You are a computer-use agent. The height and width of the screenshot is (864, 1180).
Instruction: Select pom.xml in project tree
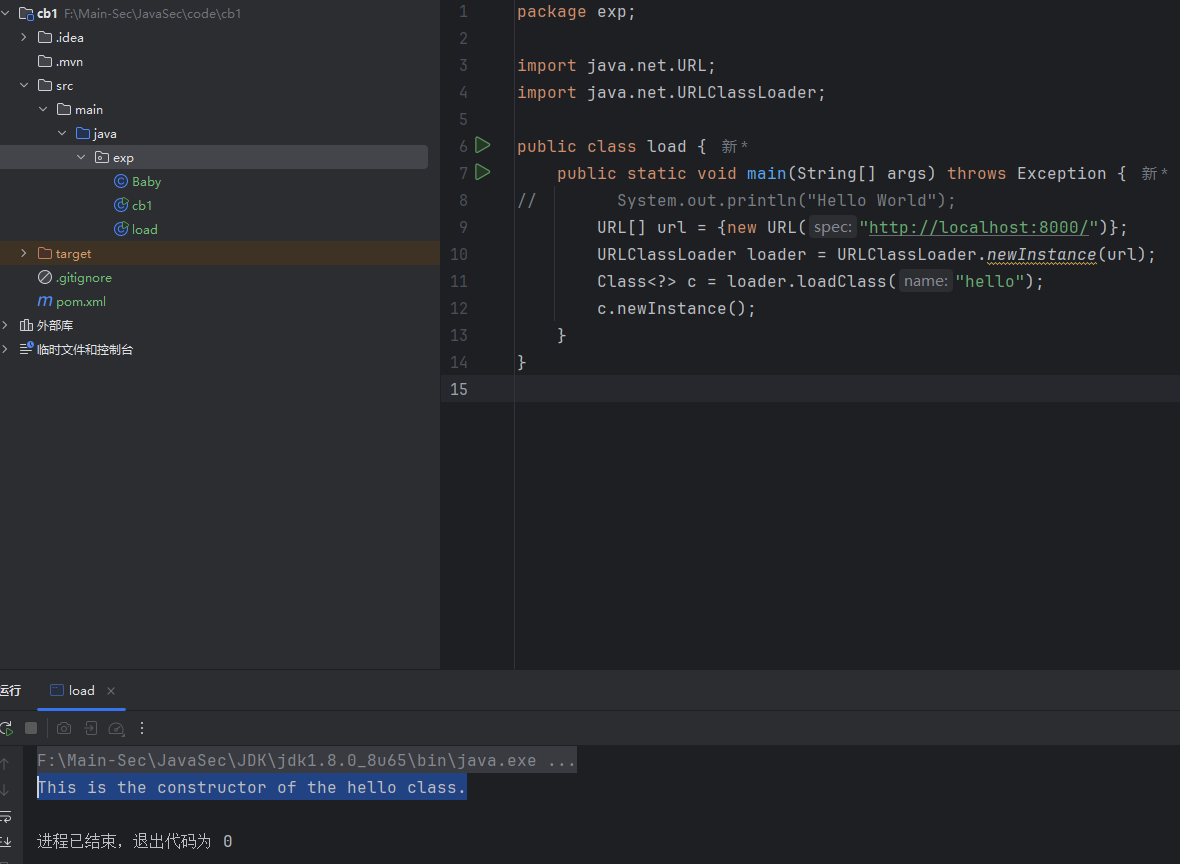81,301
